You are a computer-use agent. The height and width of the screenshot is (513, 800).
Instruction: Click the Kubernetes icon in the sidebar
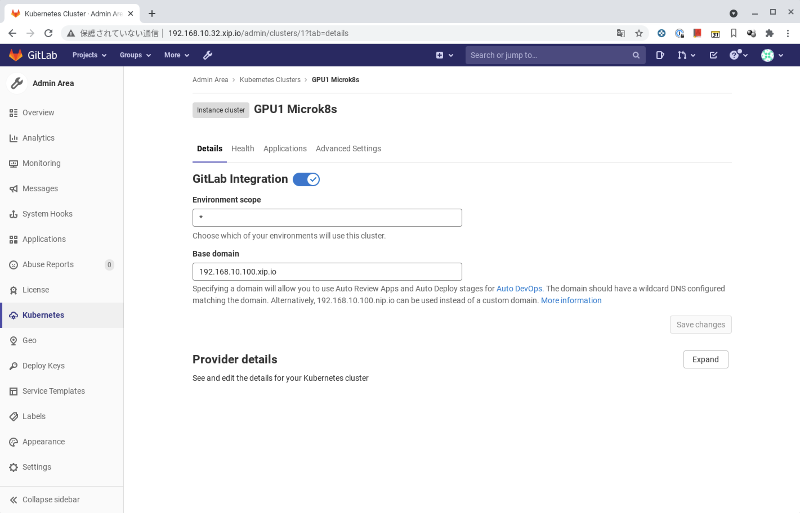pos(14,315)
